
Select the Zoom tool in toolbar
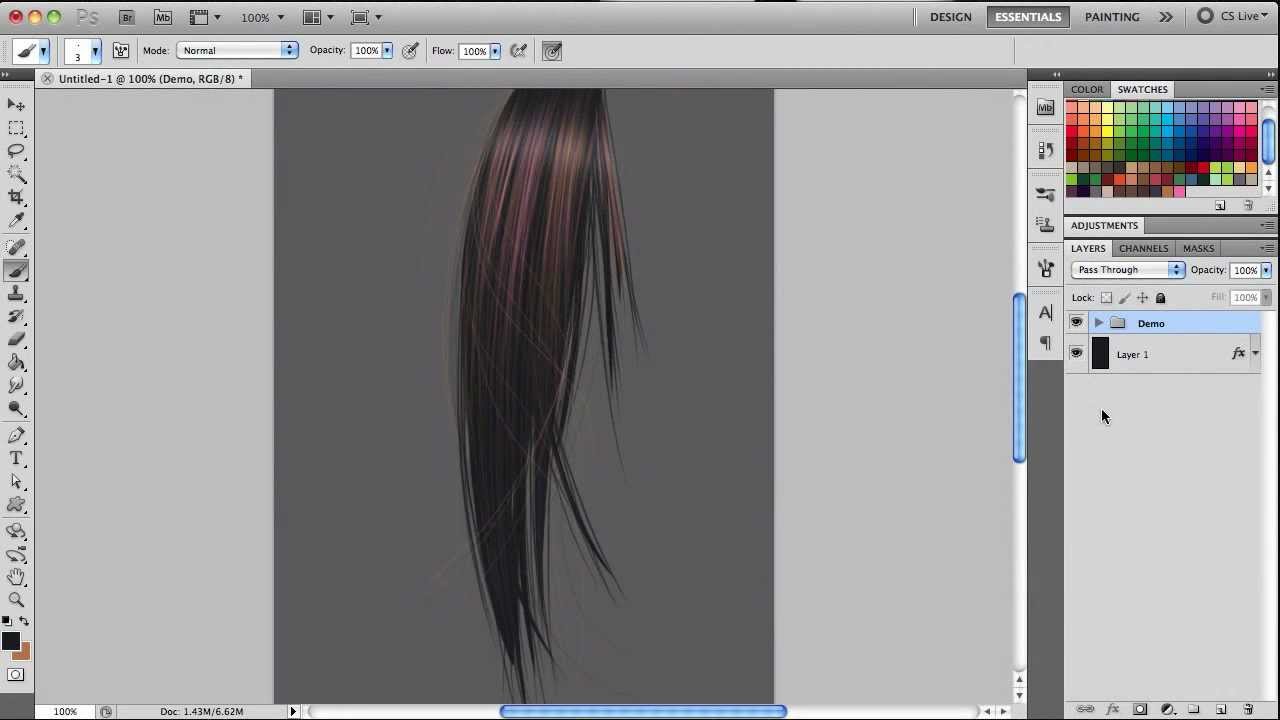coord(16,599)
